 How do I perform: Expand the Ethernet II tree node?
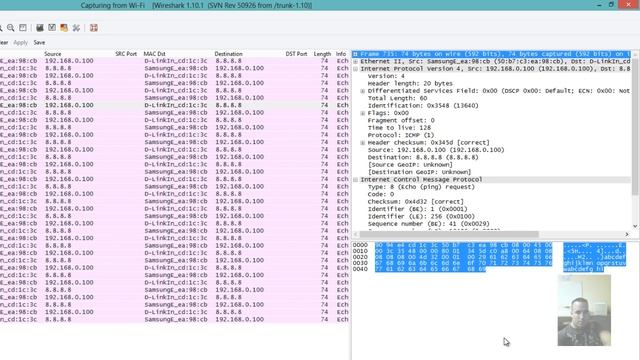tap(356, 61)
